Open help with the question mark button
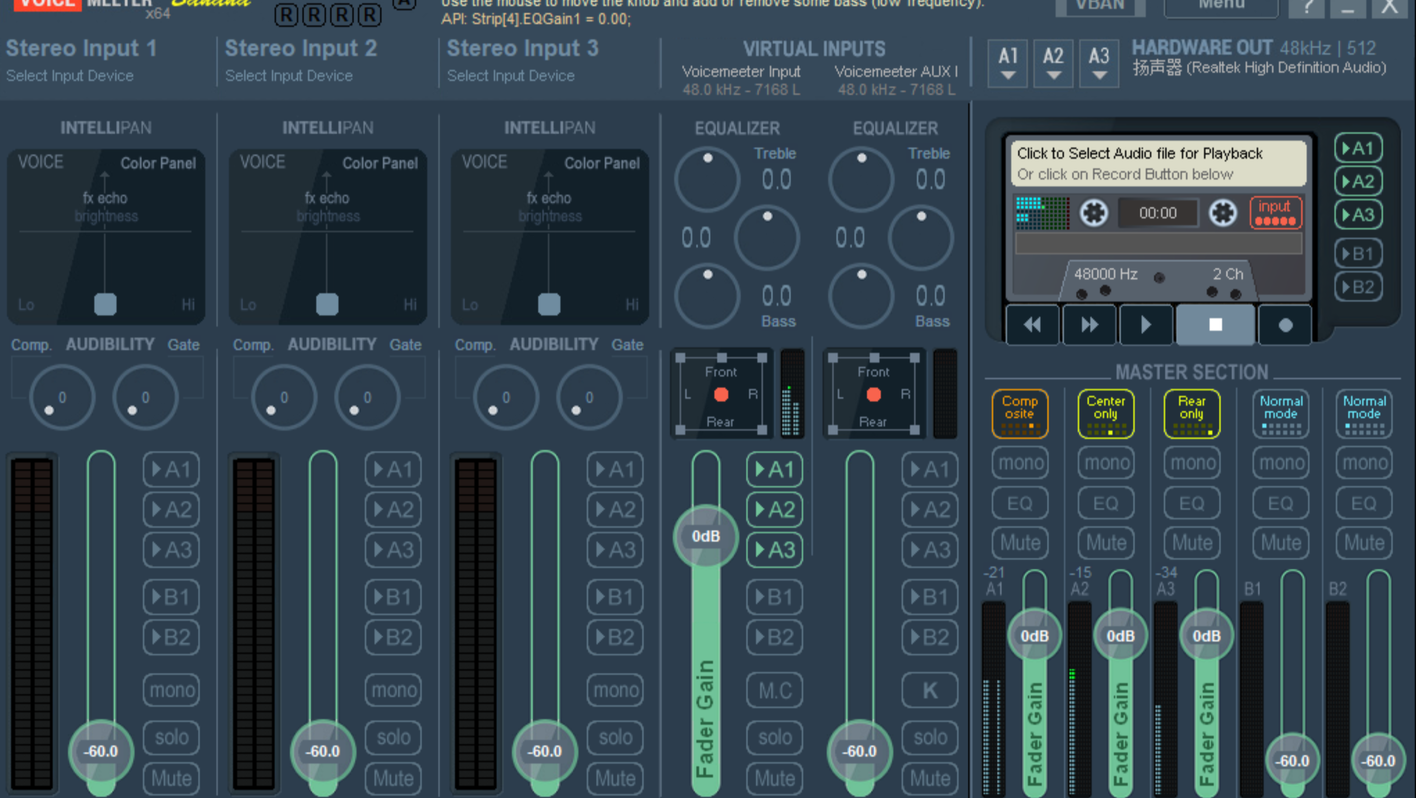This screenshot has height=798, width=1416. 1306,7
